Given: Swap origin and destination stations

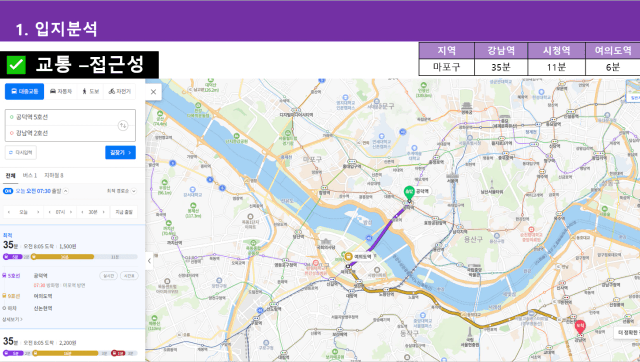Looking at the screenshot, I should pyautogui.click(x=123, y=125).
